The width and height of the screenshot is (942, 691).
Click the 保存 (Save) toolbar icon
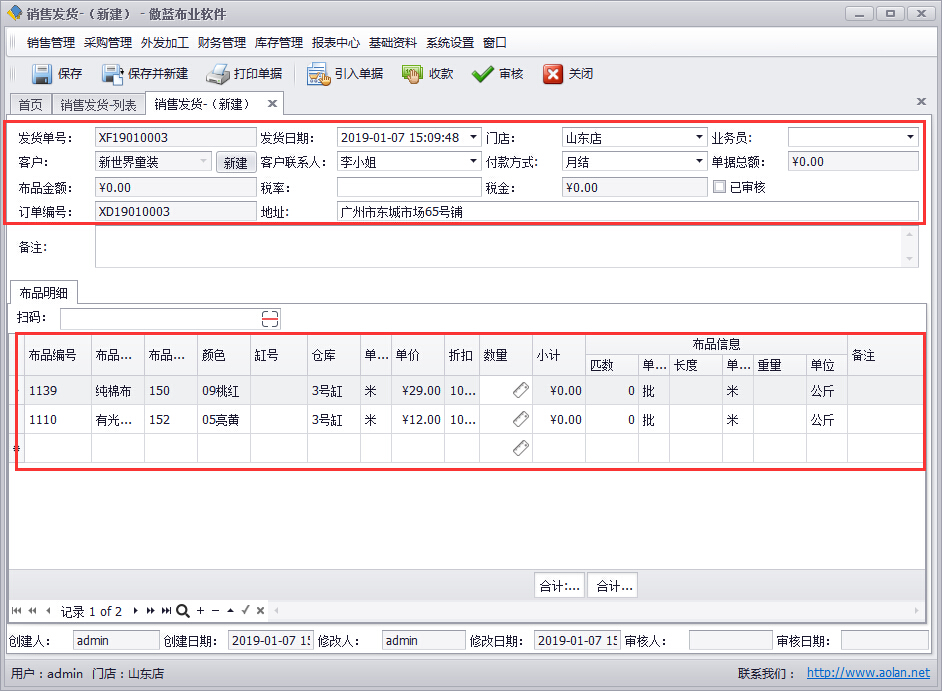coord(43,73)
